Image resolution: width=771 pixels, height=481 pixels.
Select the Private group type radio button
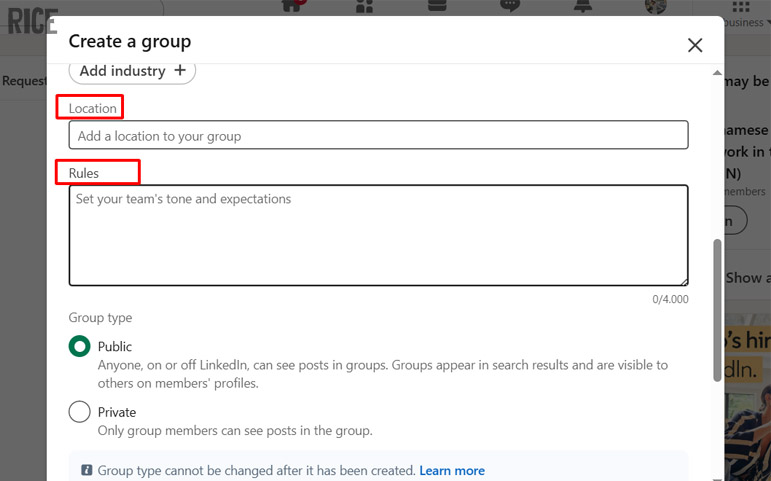[x=80, y=412]
